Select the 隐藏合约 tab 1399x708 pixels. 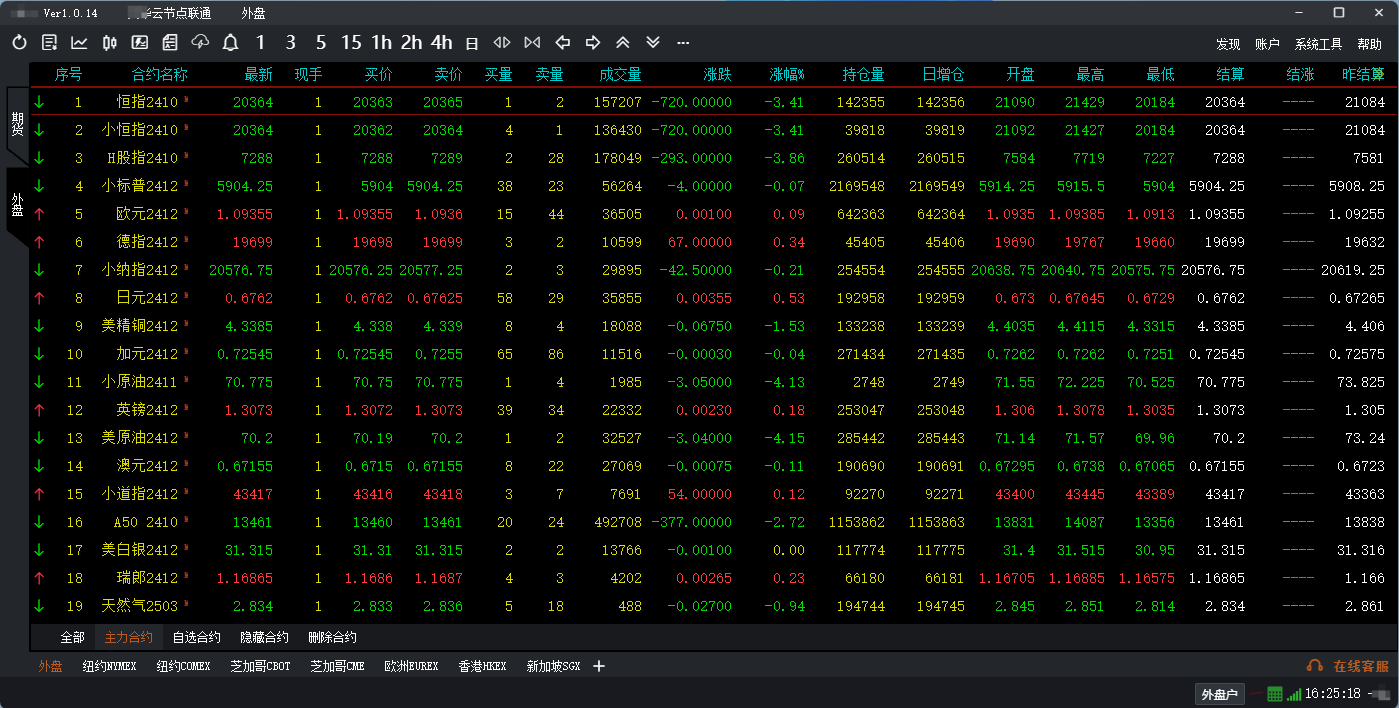click(264, 637)
